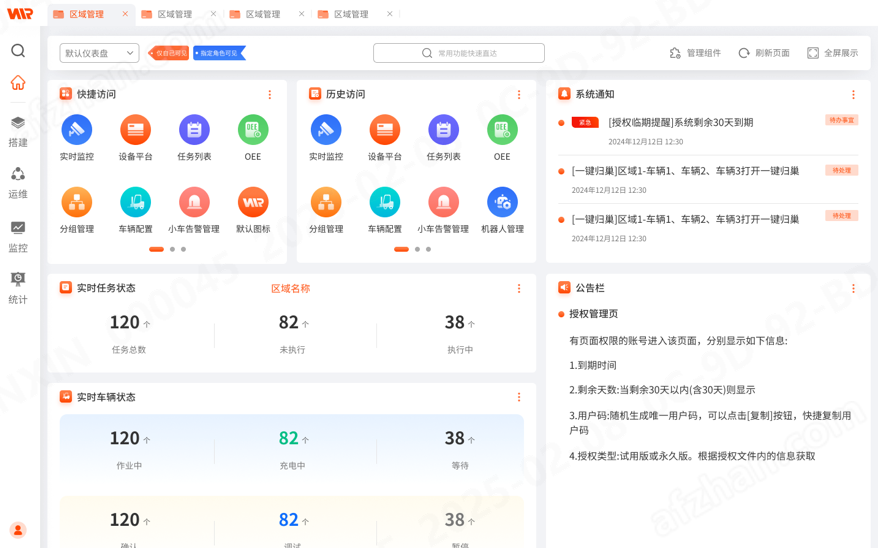Image resolution: width=878 pixels, height=548 pixels.
Task: Open 实时监控 in the 快捷访问 panel
Action: pos(77,130)
